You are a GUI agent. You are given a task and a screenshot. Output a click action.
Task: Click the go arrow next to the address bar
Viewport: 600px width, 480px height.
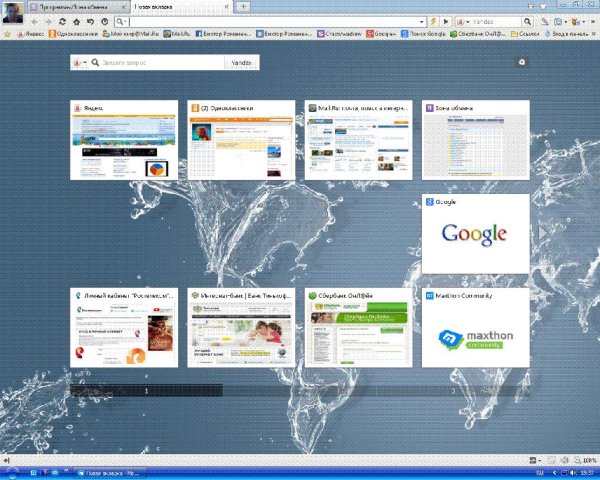pyautogui.click(x=446, y=22)
